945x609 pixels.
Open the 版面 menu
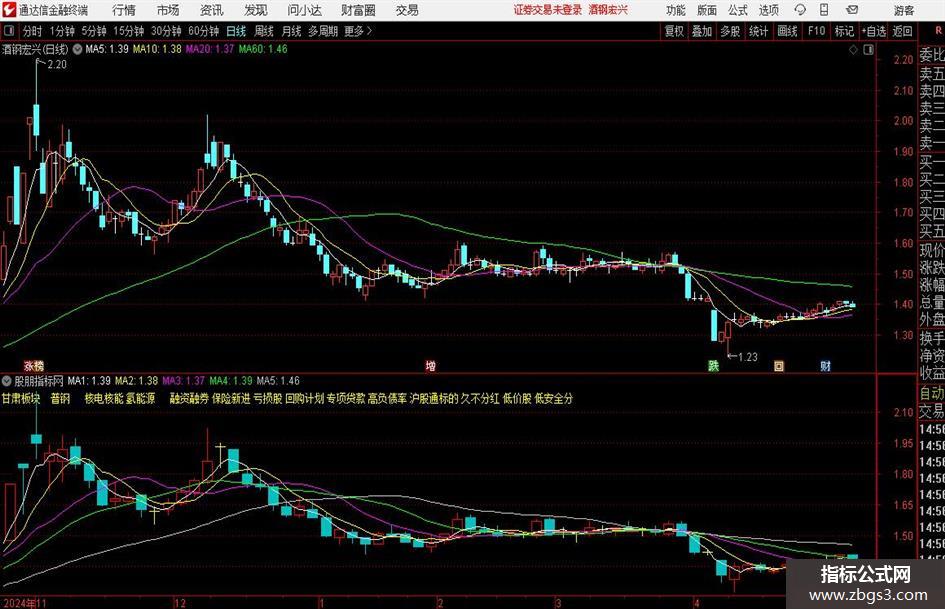[707, 10]
